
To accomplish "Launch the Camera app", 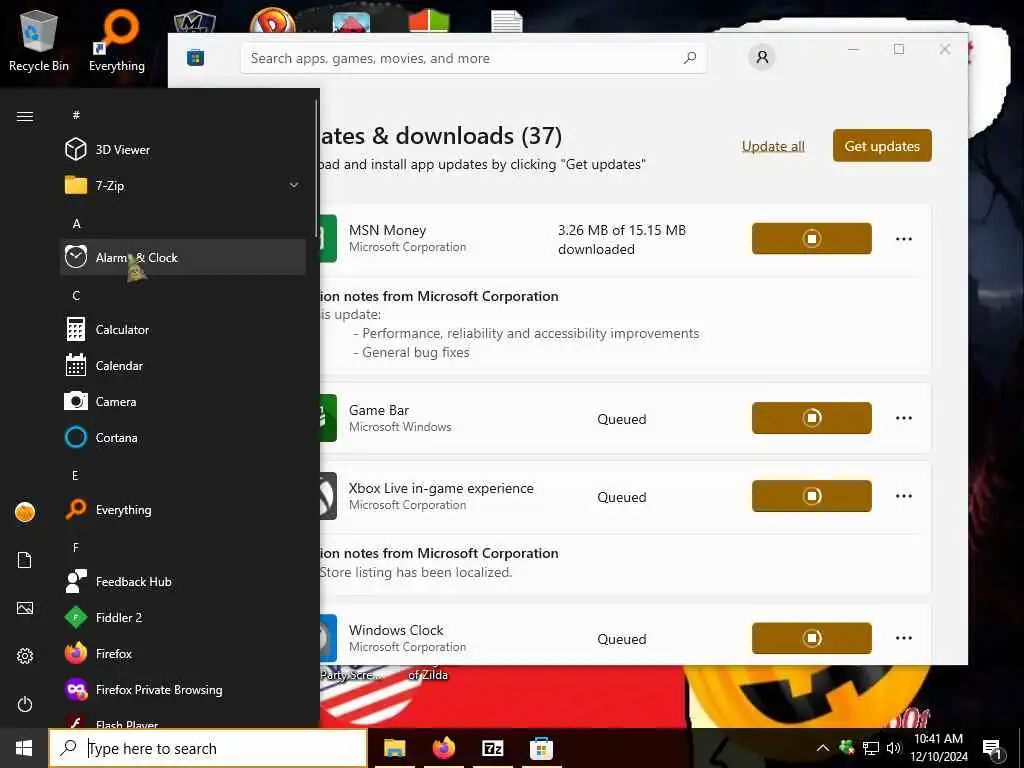I will coord(183,401).
